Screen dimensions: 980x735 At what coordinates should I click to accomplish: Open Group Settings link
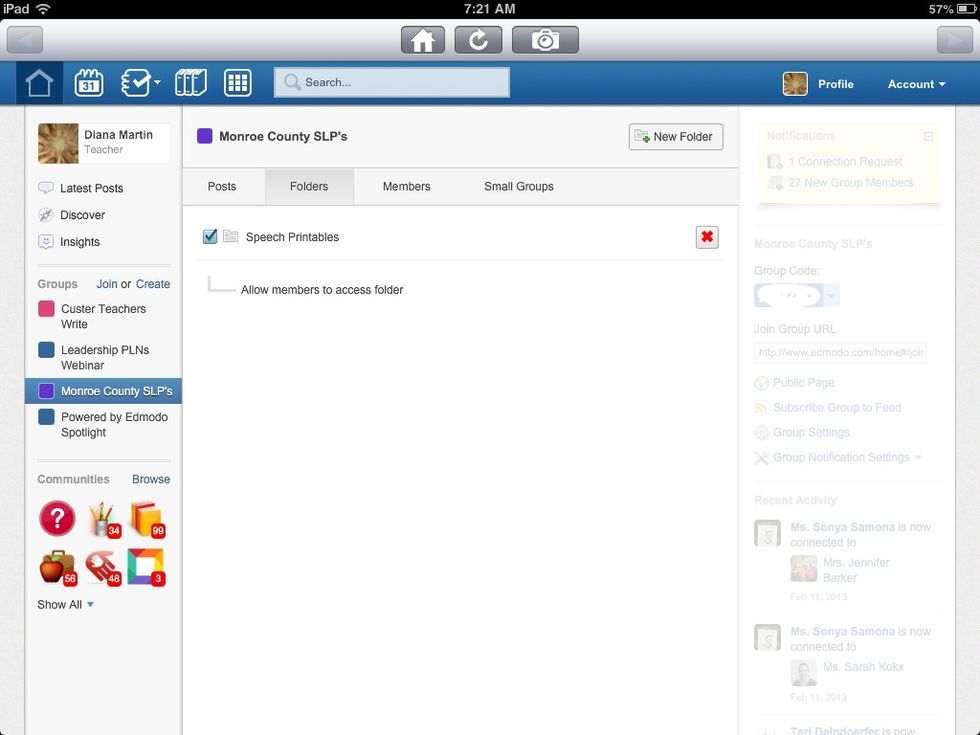(811, 432)
